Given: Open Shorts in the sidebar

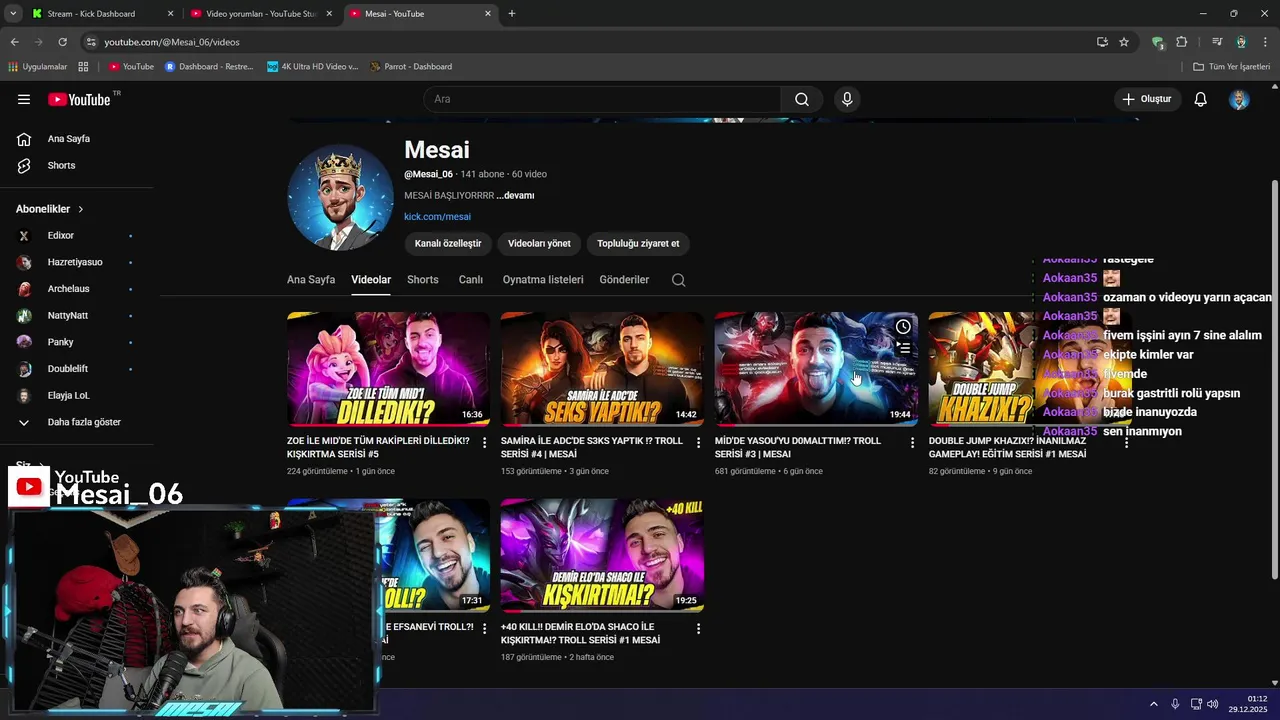Looking at the screenshot, I should click(62, 165).
